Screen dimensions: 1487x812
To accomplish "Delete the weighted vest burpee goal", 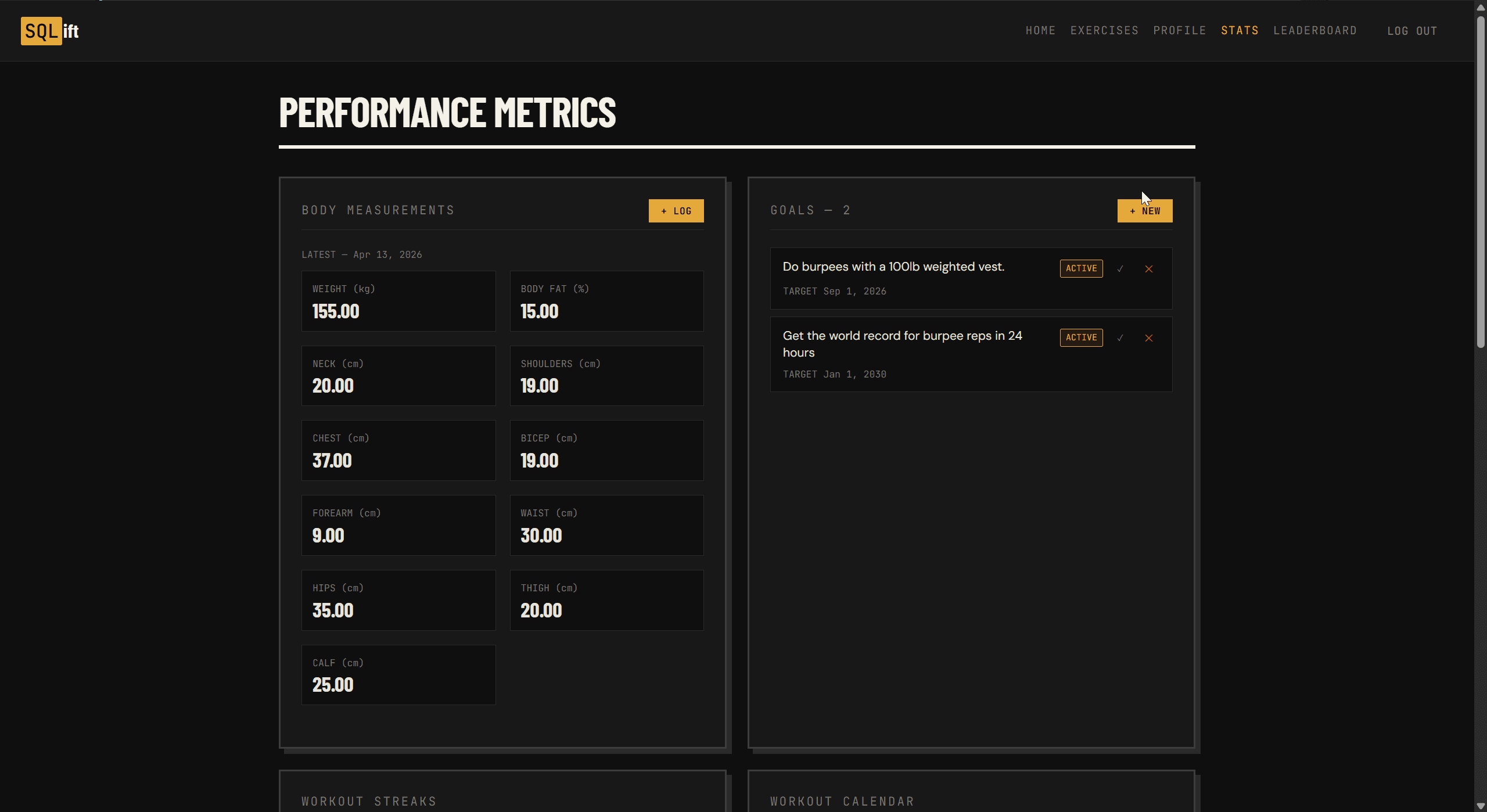I will (1148, 268).
